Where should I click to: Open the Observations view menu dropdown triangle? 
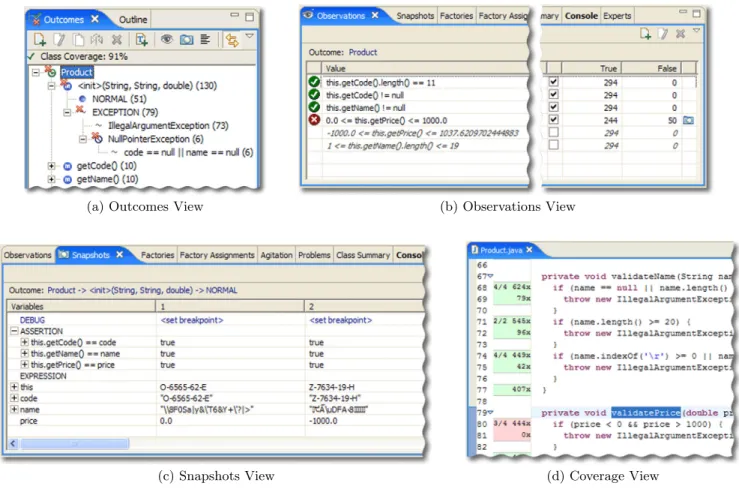(x=697, y=31)
